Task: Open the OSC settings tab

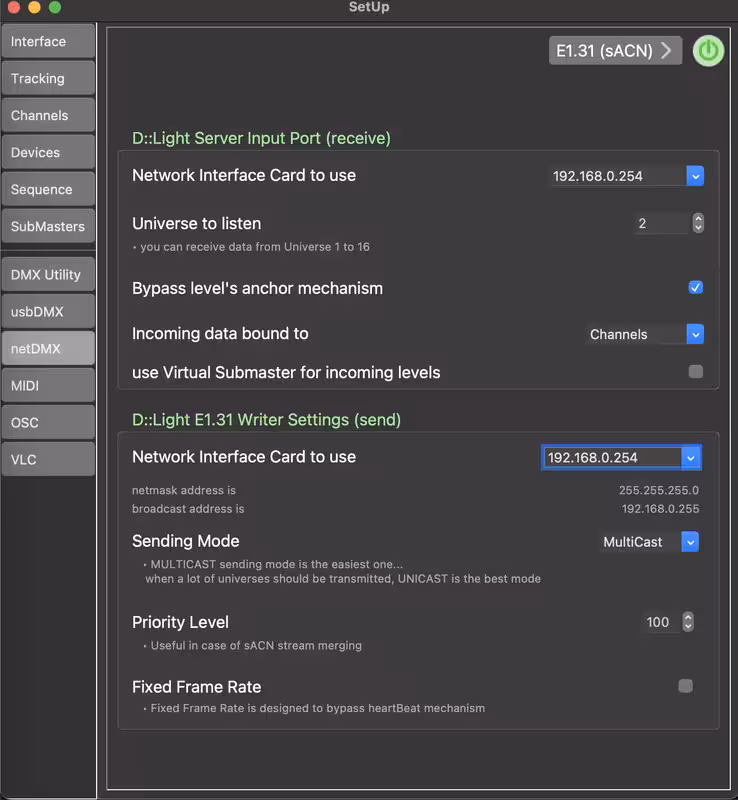Action: (48, 422)
